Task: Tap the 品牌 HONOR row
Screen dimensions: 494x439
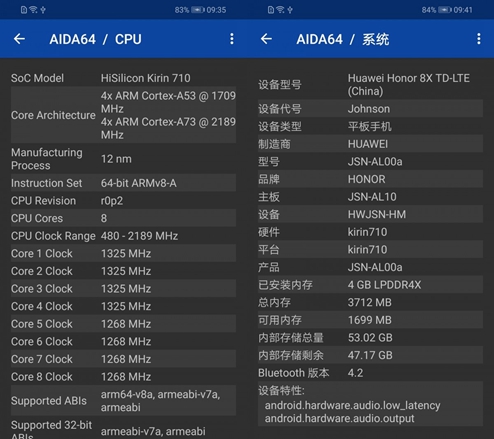Action: click(x=370, y=179)
